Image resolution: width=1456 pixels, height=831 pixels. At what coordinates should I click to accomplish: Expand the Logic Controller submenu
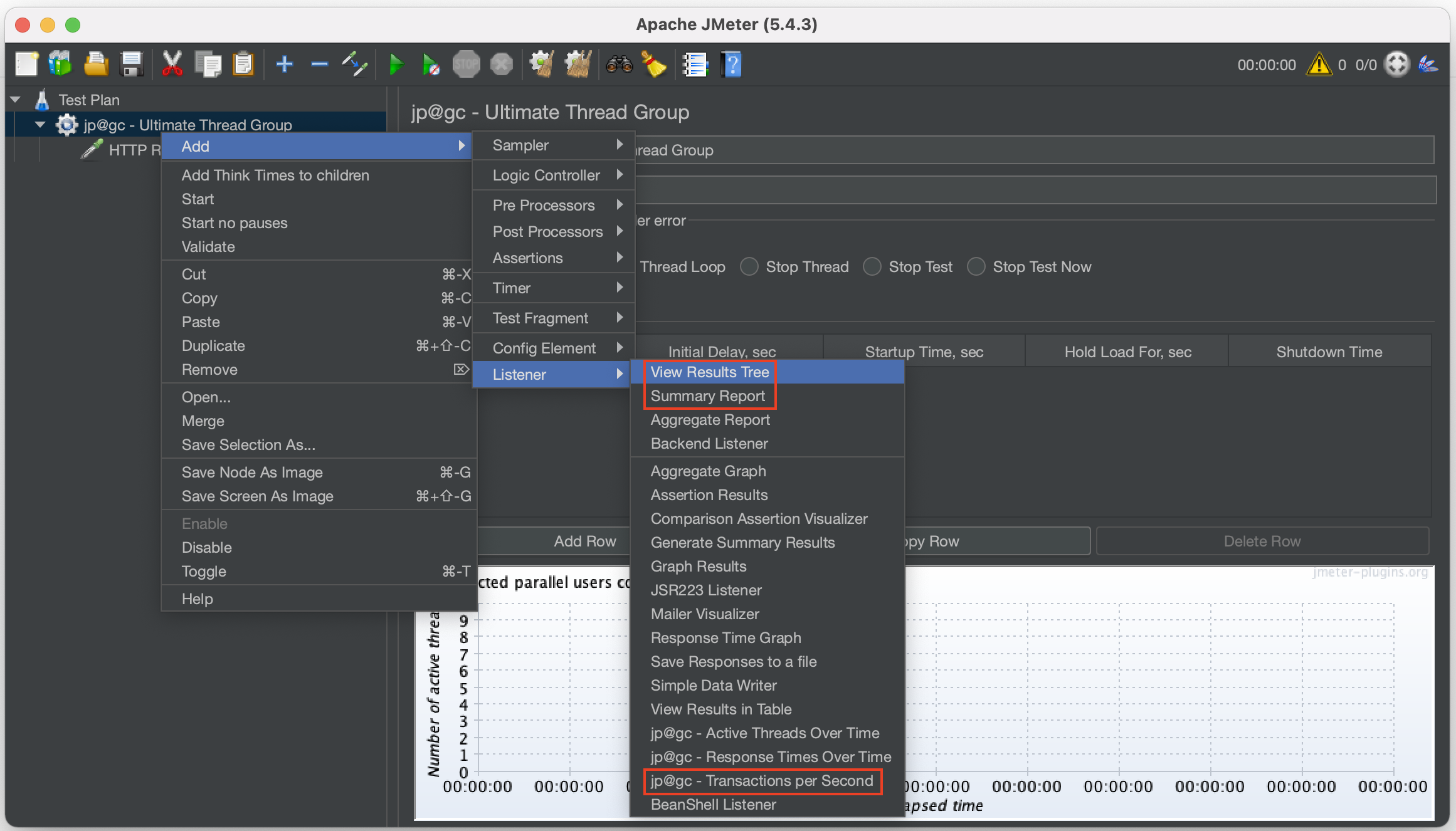[x=554, y=175]
